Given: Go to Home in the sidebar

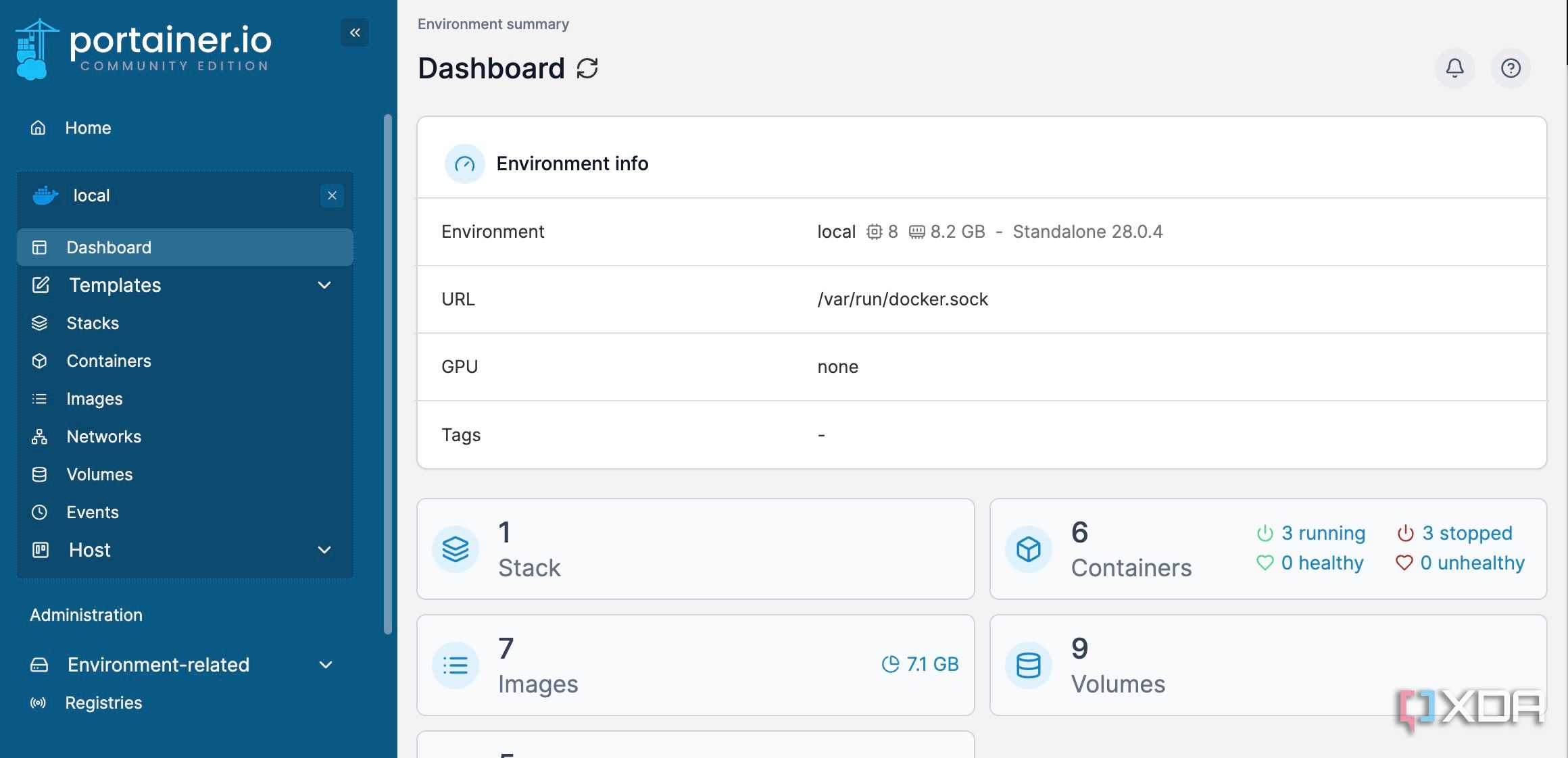Looking at the screenshot, I should tap(88, 128).
